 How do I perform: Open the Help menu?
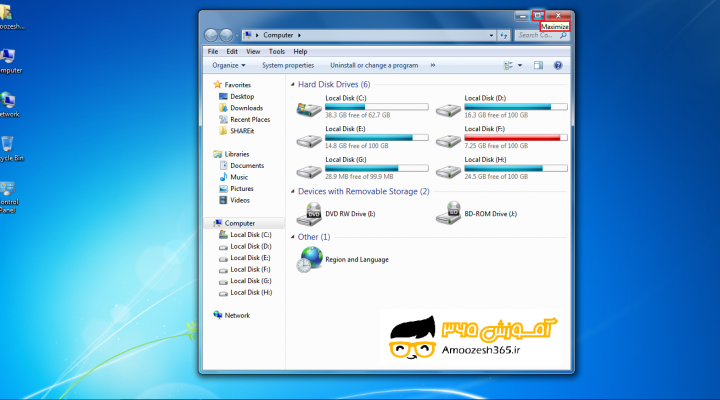pos(300,51)
